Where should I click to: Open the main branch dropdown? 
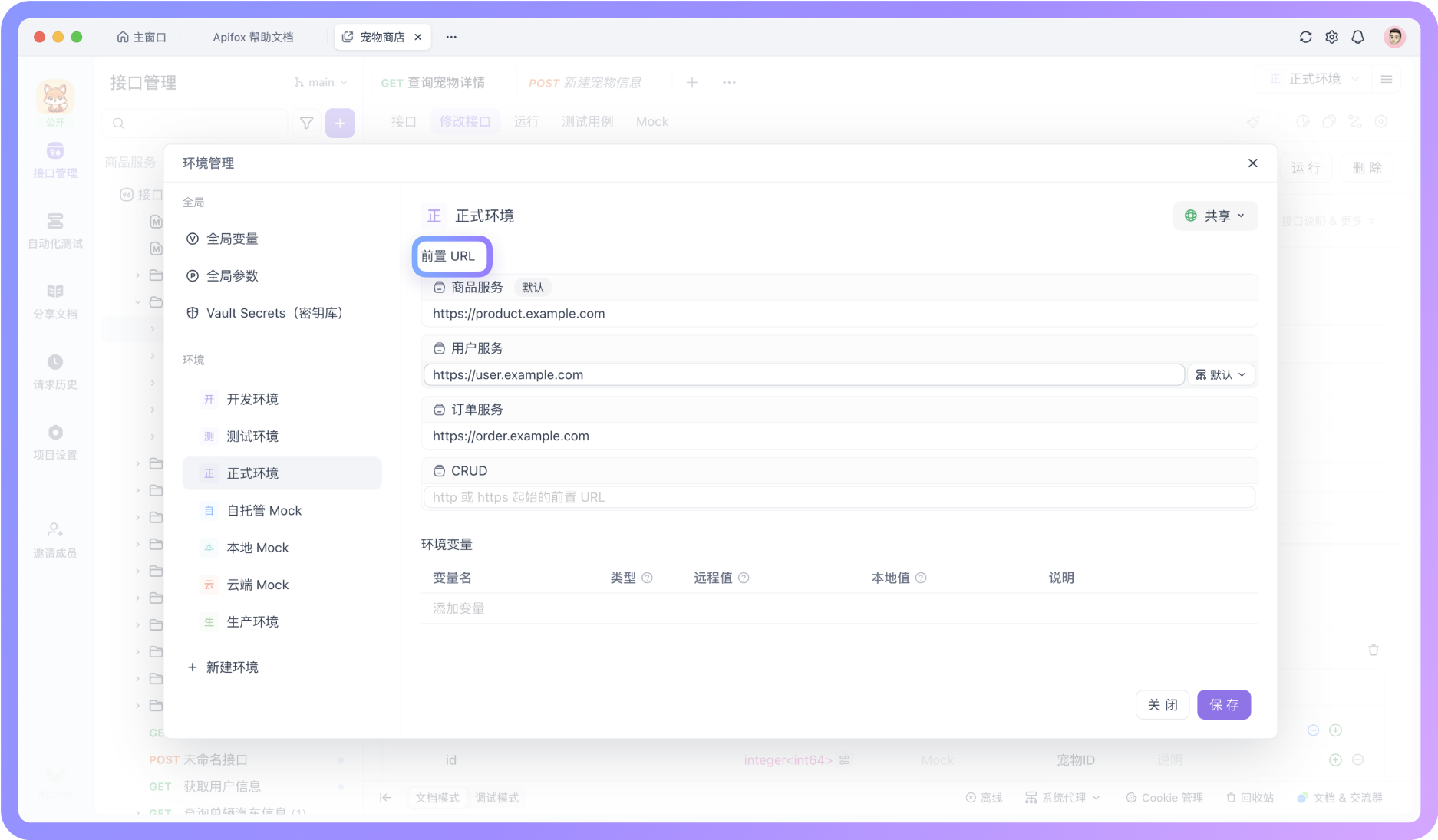pyautogui.click(x=322, y=82)
